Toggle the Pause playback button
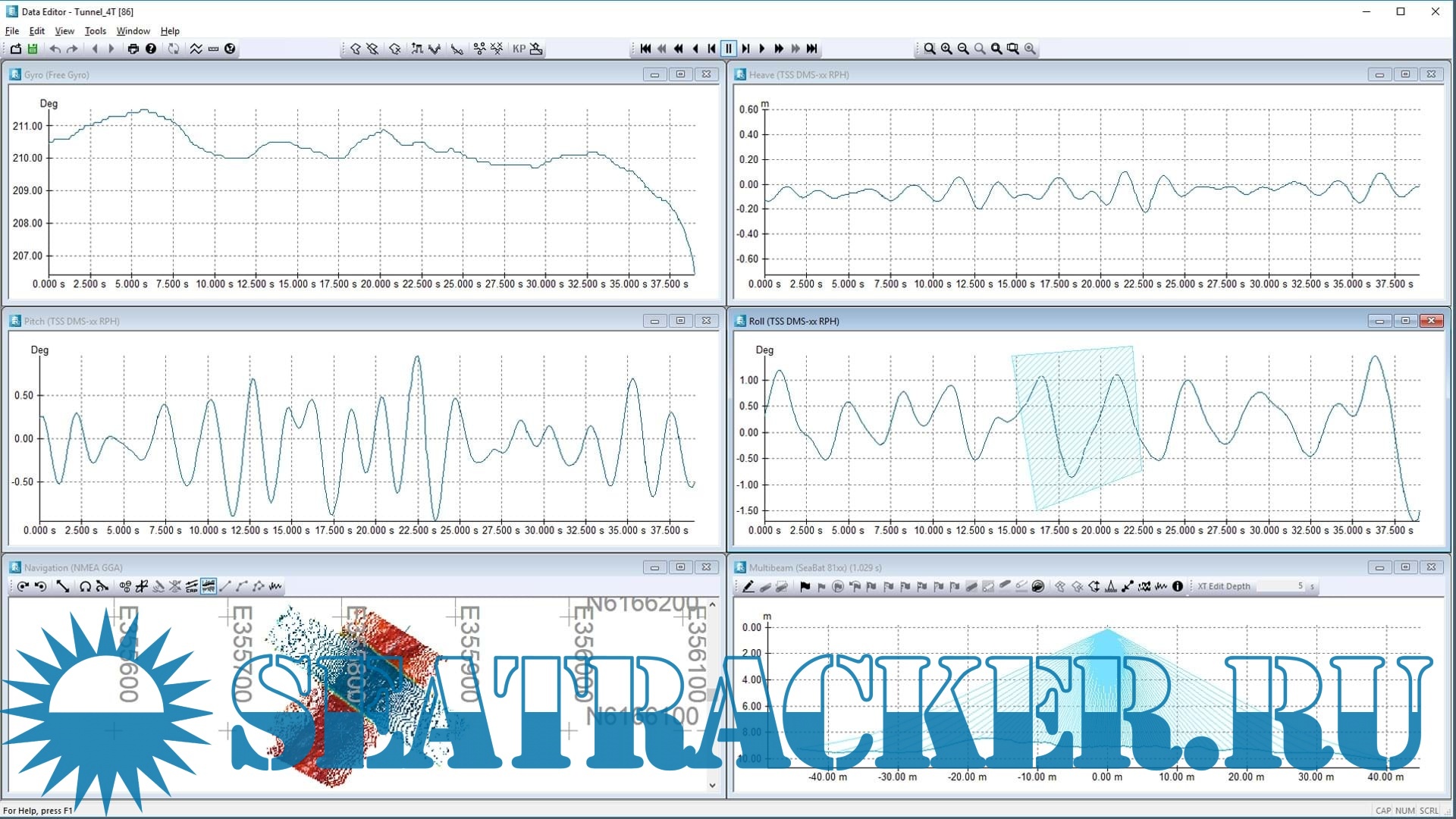Image resolution: width=1456 pixels, height=819 pixels. click(x=728, y=49)
